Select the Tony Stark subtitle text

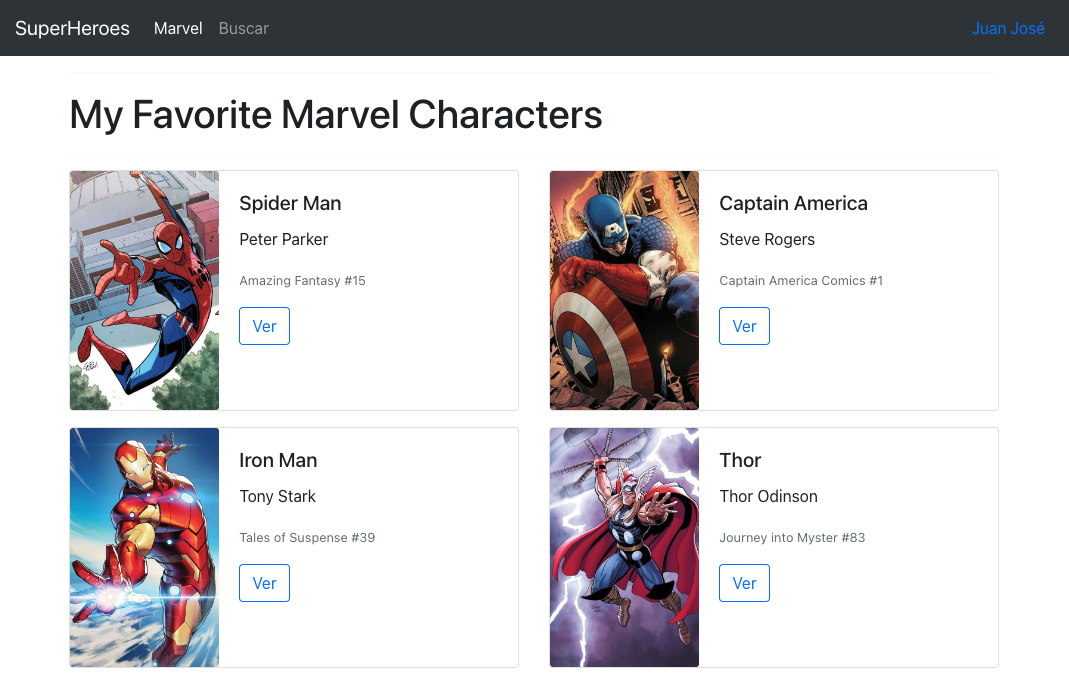277,496
